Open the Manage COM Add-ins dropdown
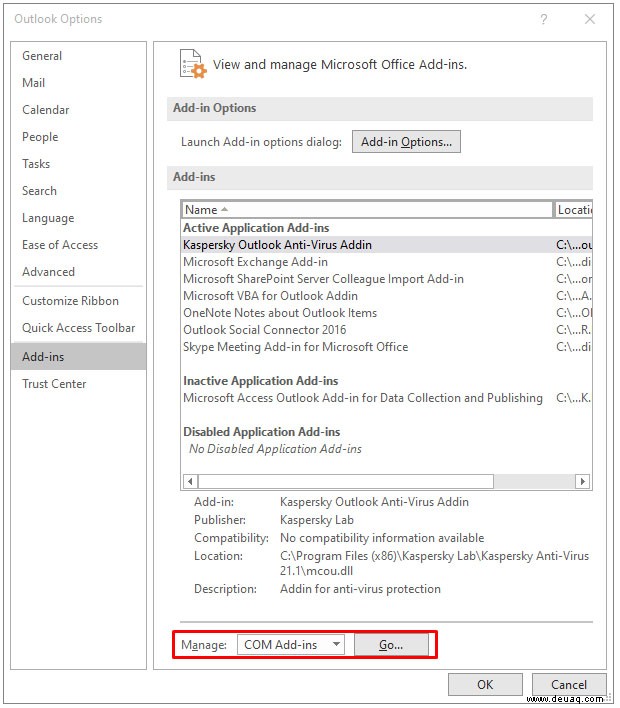 tap(291, 645)
